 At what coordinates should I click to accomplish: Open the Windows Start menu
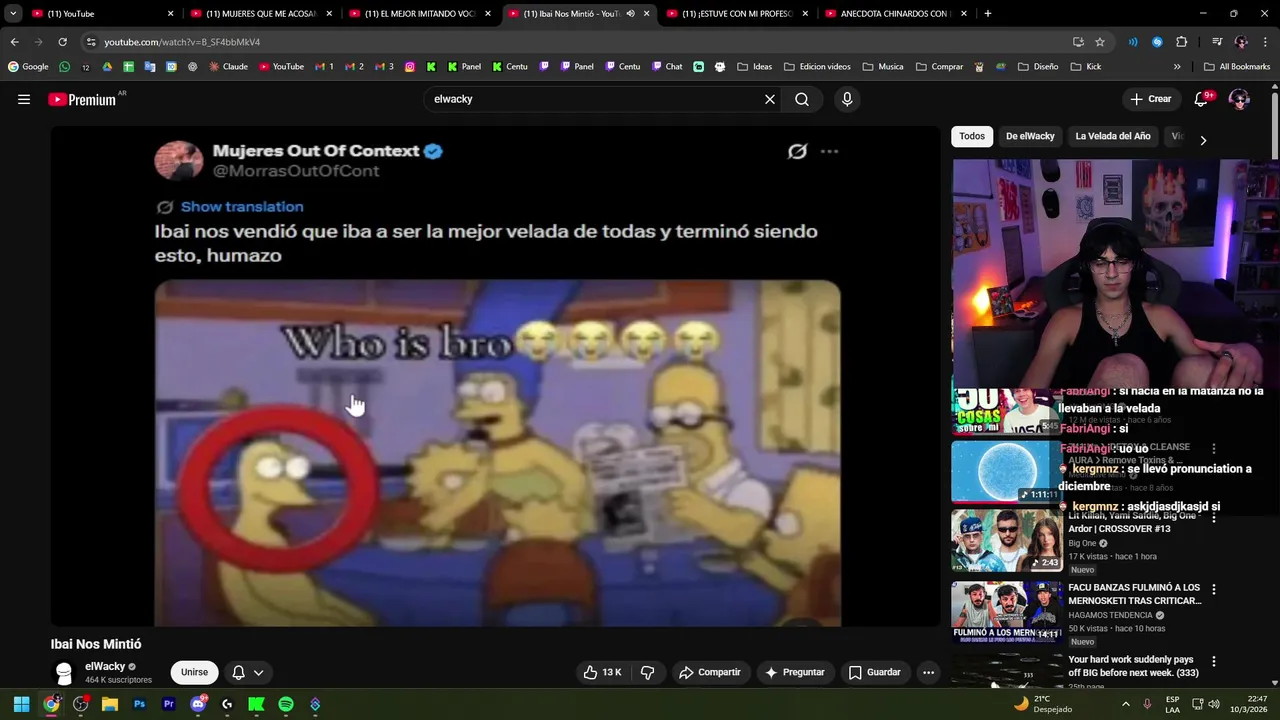click(22, 704)
